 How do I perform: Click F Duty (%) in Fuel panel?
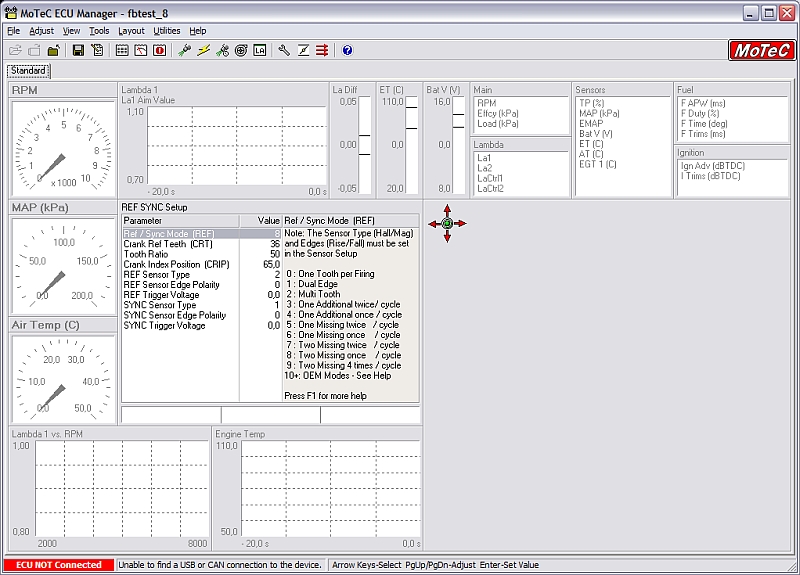(x=699, y=113)
